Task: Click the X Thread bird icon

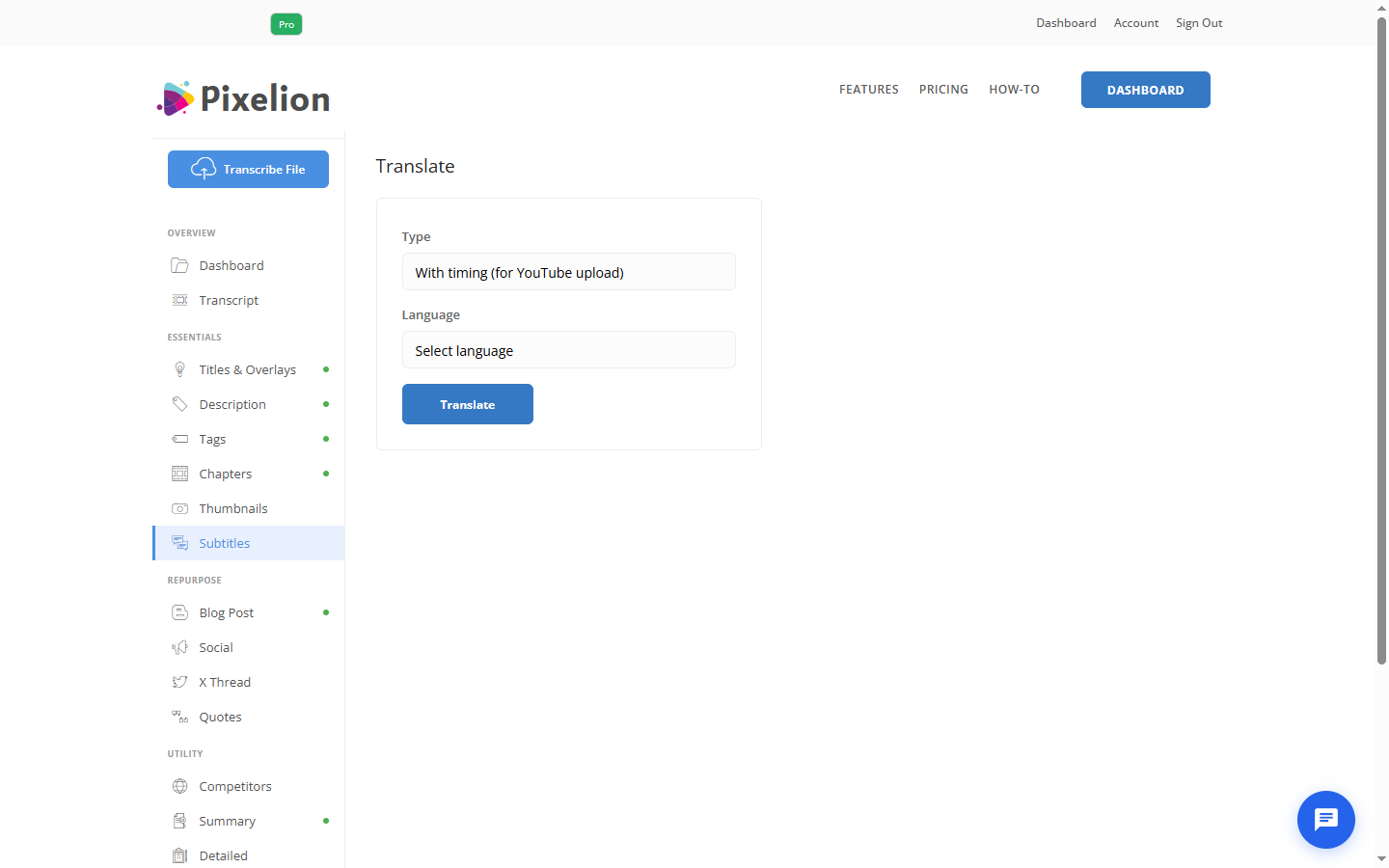Action: 179,682
